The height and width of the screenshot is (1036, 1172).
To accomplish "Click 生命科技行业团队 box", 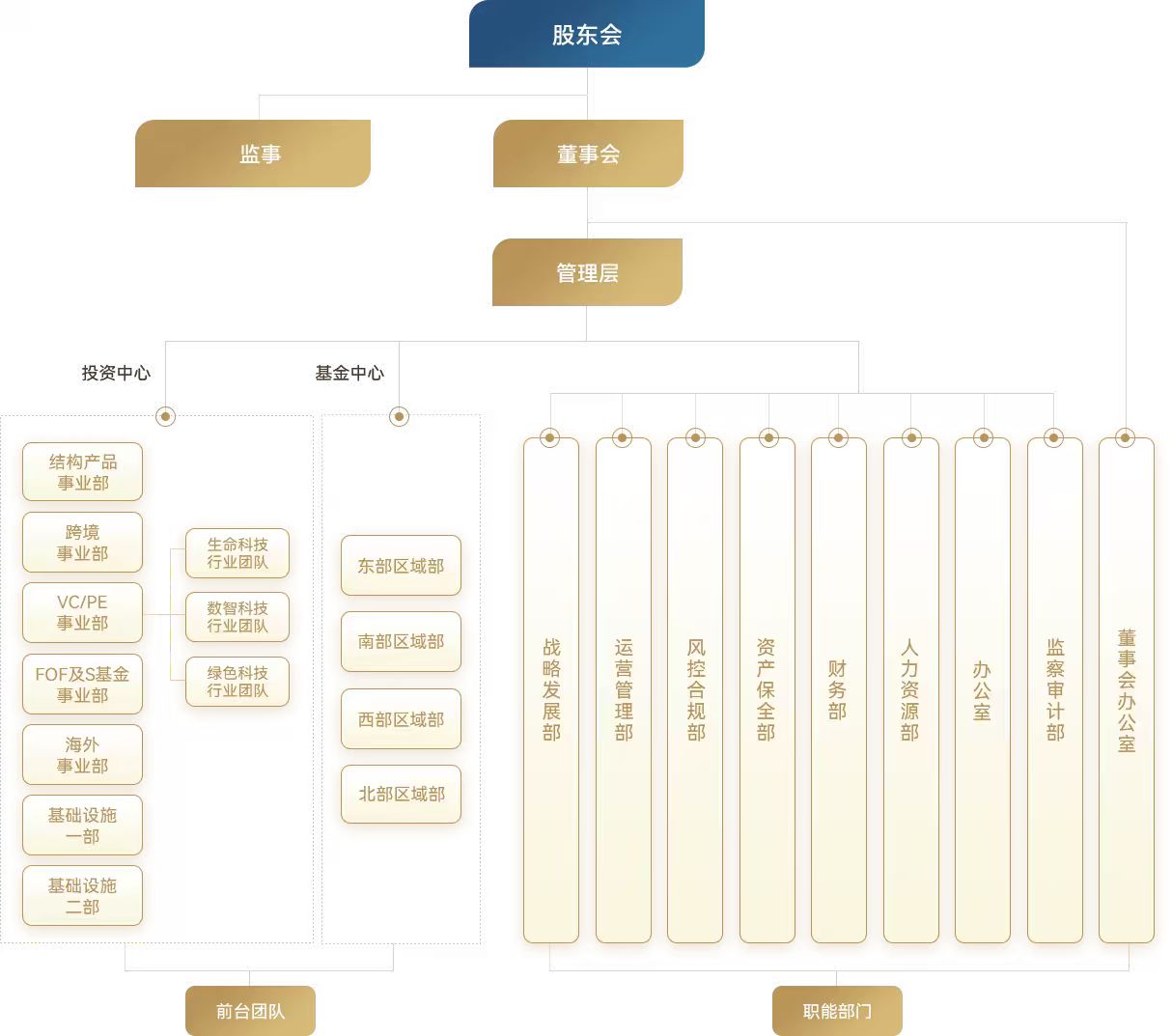I will 237,553.
